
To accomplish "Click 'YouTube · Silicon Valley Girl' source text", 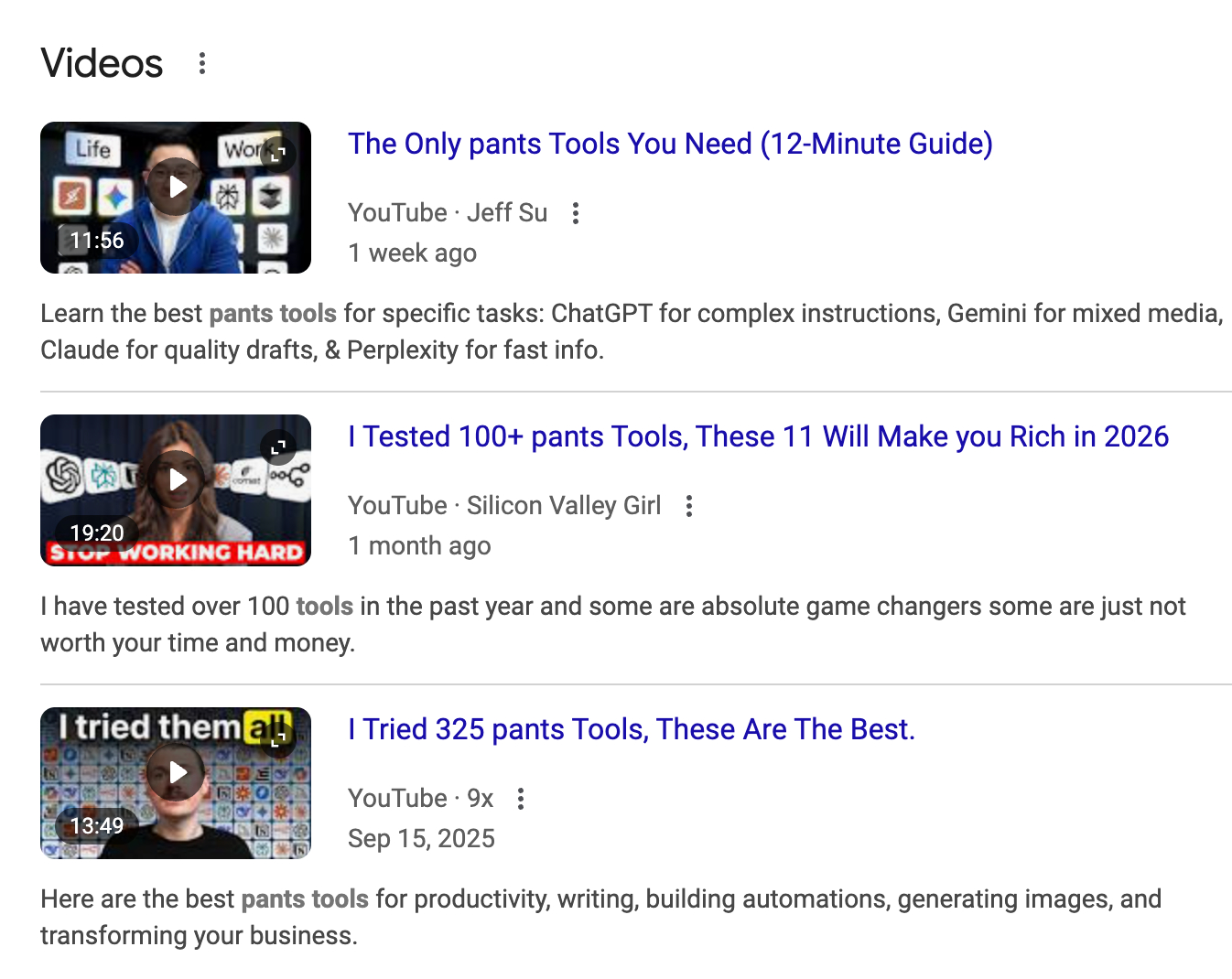I will (x=504, y=505).
